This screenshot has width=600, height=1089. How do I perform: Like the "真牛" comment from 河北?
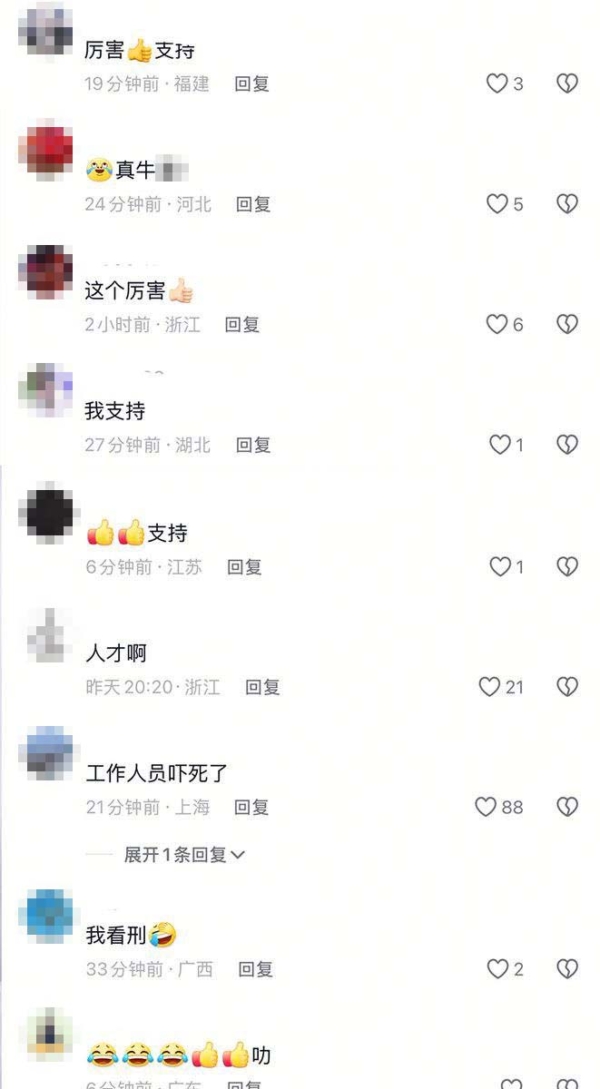click(497, 204)
